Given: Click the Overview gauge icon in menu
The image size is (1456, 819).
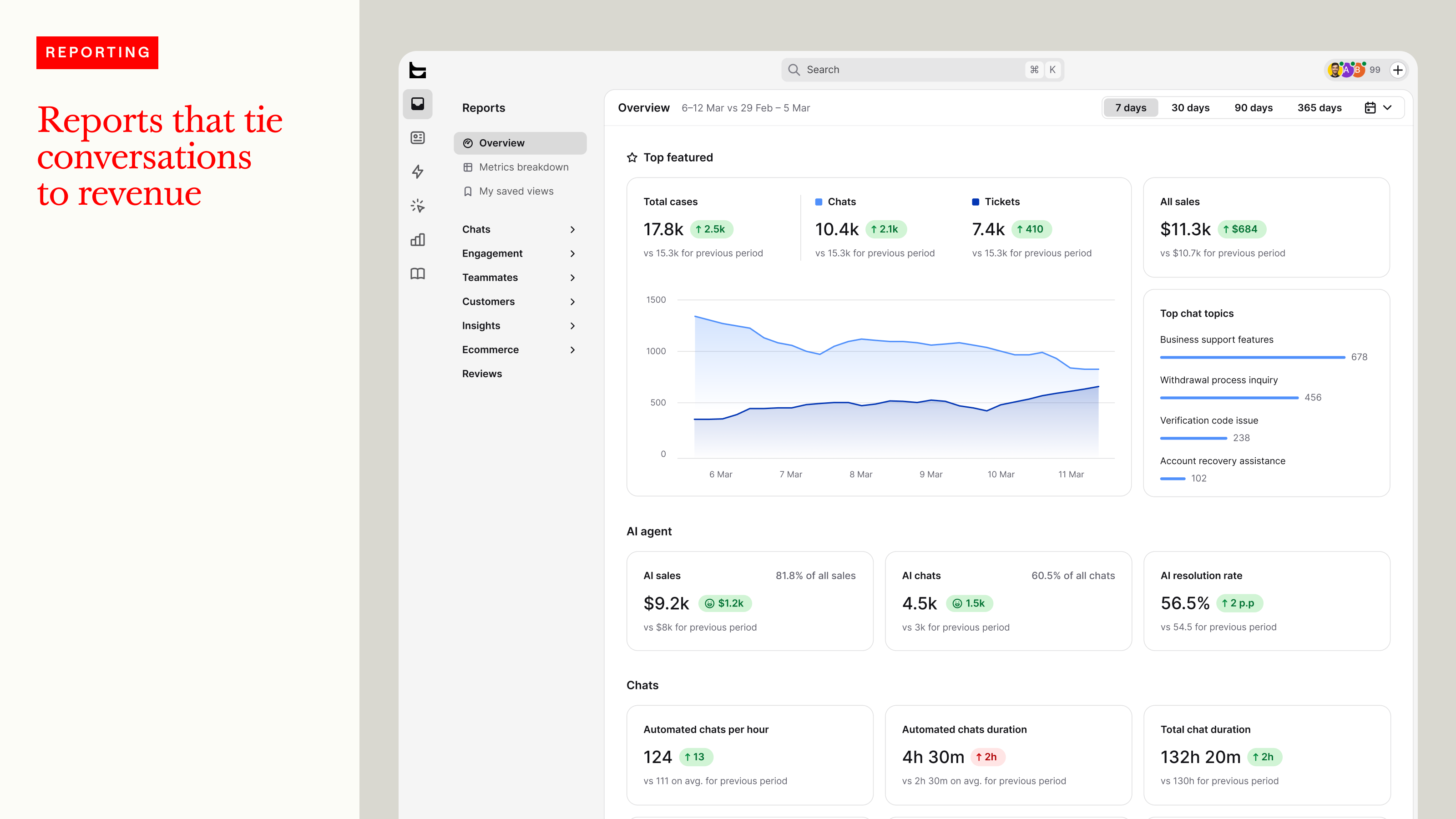Looking at the screenshot, I should [x=467, y=144].
